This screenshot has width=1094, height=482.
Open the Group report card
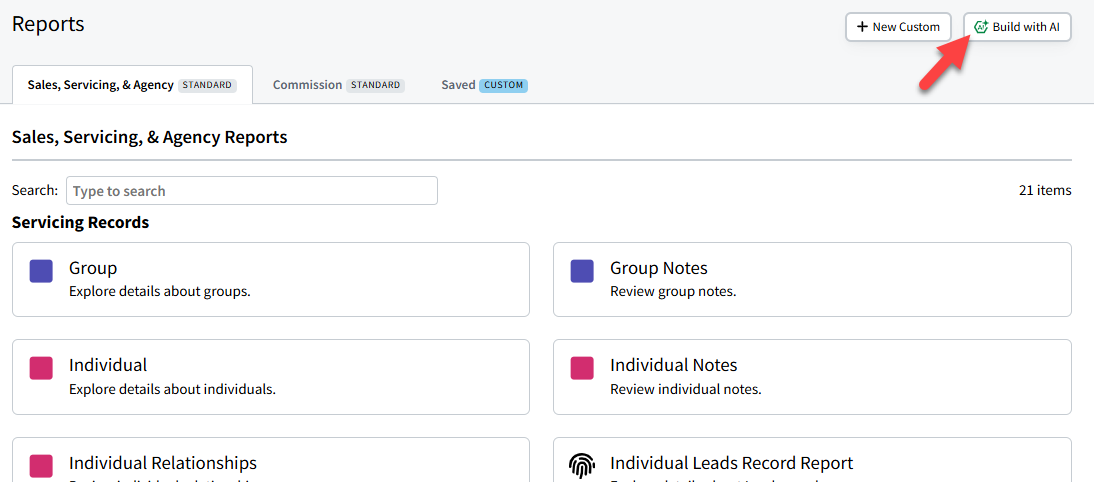pyautogui.click(x=271, y=280)
